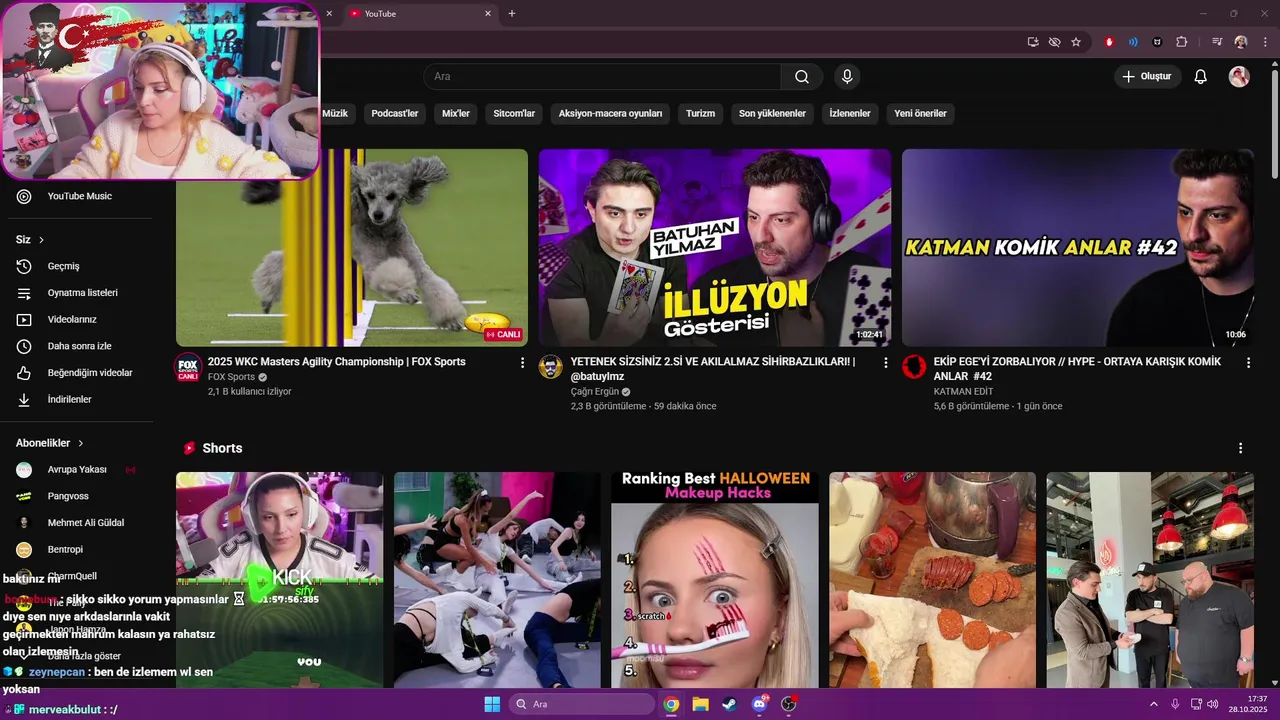Screen dimensions: 1280x720
Task: Open options for FOX Sports video
Action: tap(522, 363)
